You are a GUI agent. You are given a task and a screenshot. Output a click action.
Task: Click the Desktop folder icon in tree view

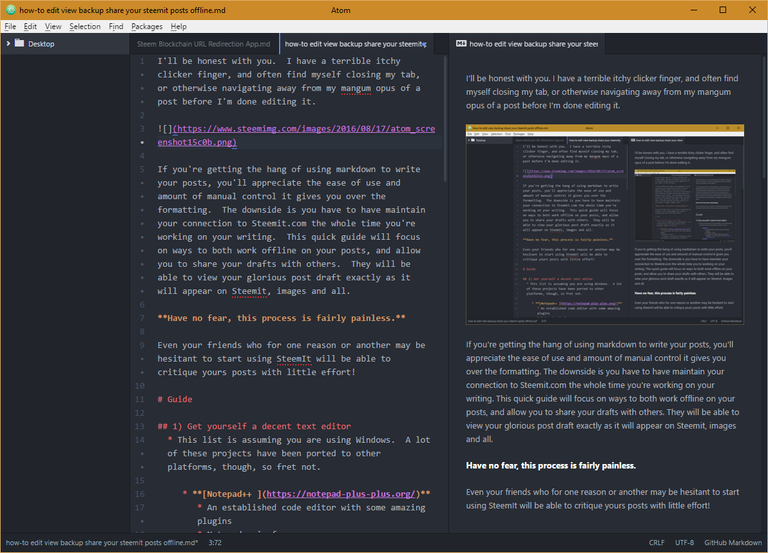coord(20,43)
